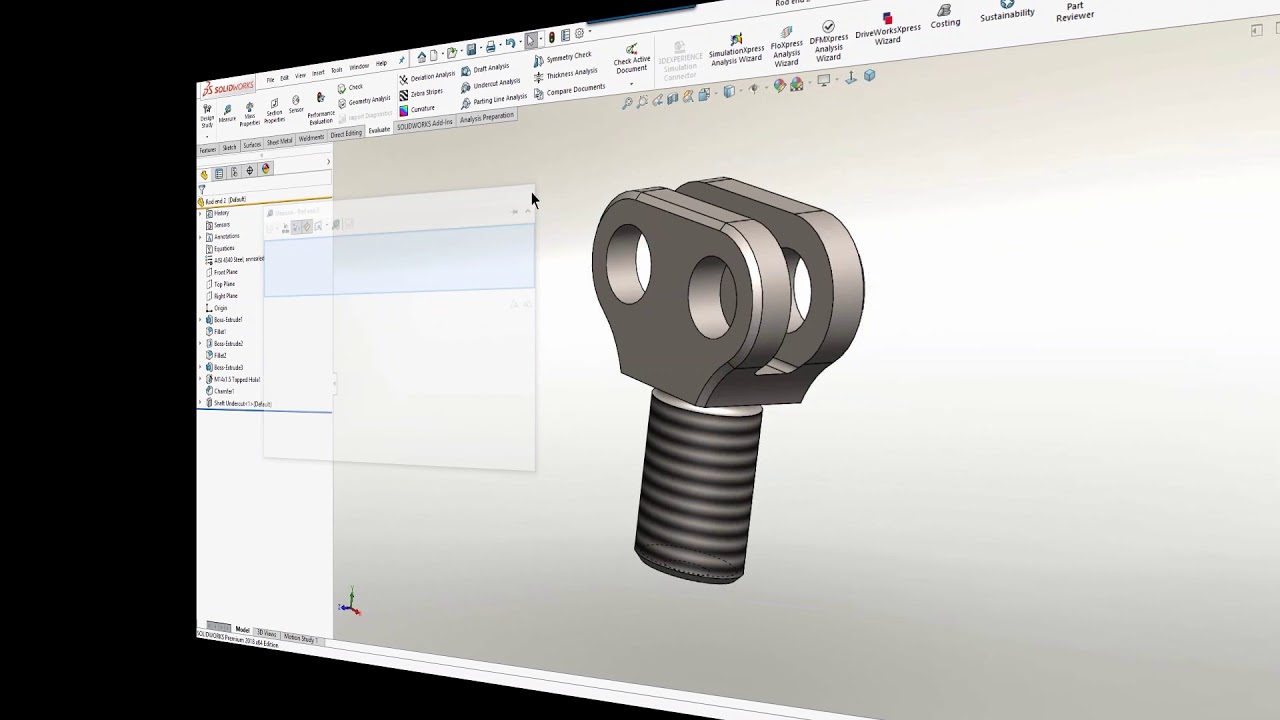Open the File menu
The image size is (1280, 720).
(x=270, y=80)
